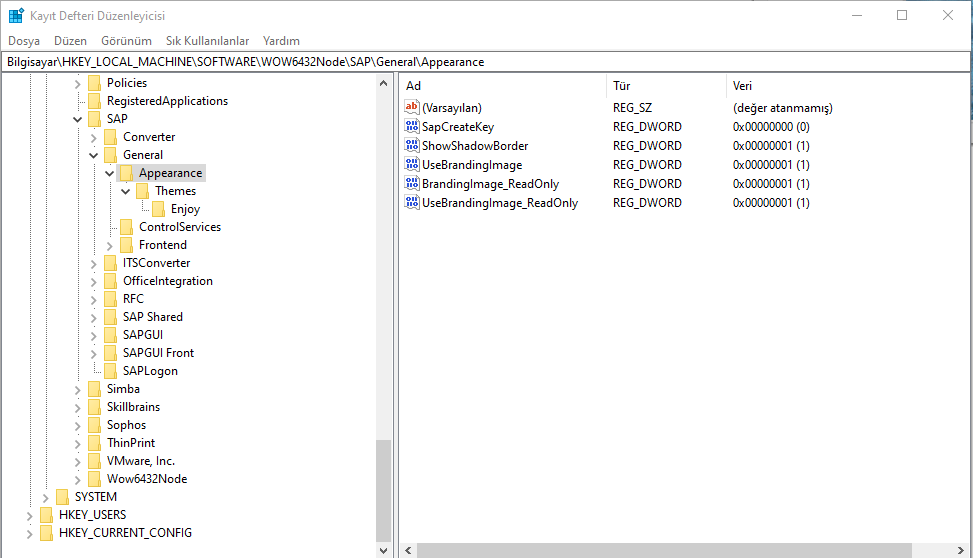Expand the HKEY_CURRENT_CONFIG hive
973x558 pixels.
(29, 534)
